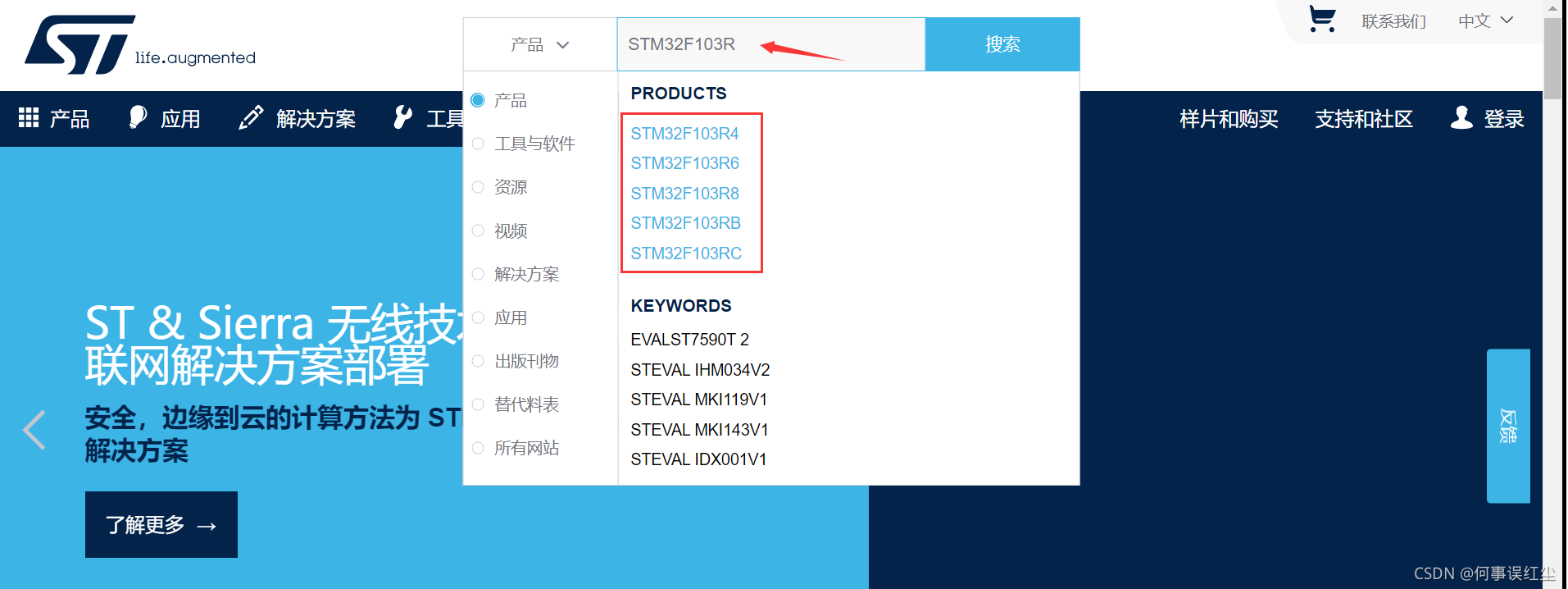Select the 产品 radio button
The image size is (1568, 589).
coord(478,100)
